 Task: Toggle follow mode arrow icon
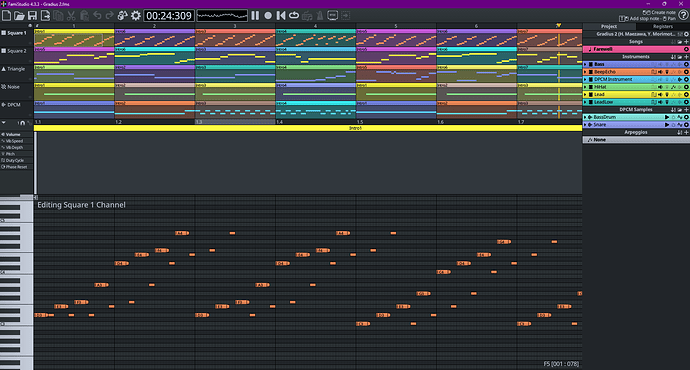(x=346, y=16)
